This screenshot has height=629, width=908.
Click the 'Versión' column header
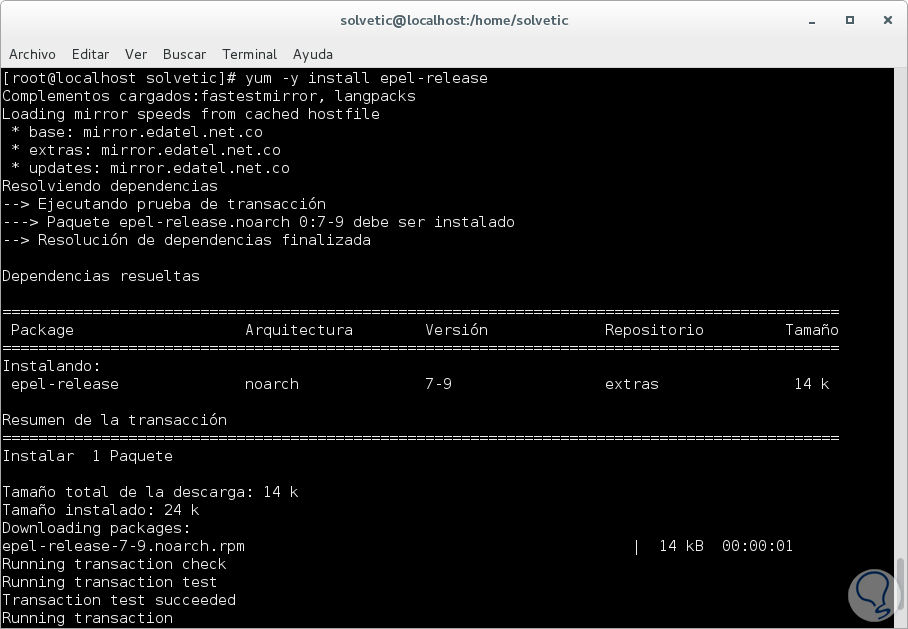tap(456, 330)
